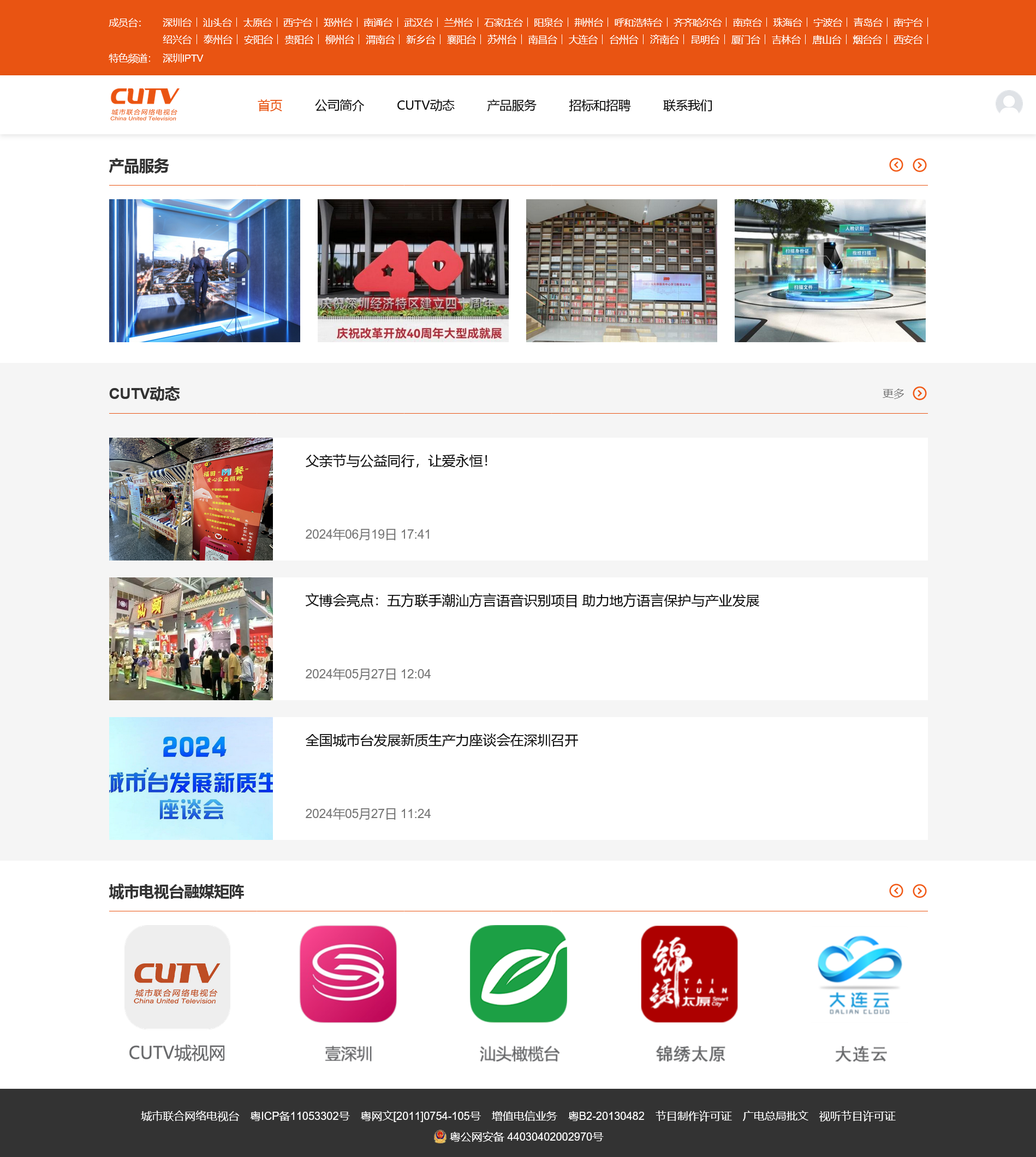The image size is (1036, 1157).
Task: Click the 粤ICP备11053302号 footer link
Action: 300,1116
